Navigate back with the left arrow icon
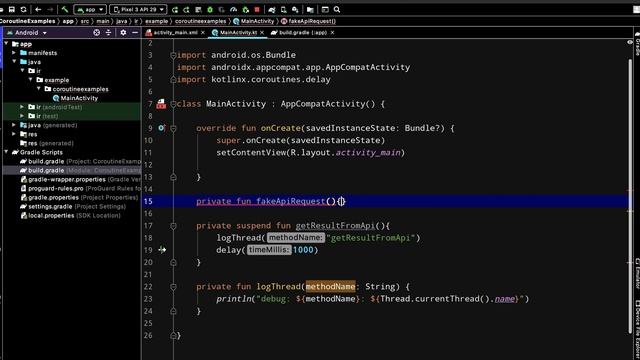The image size is (640, 360). click(38, 9)
